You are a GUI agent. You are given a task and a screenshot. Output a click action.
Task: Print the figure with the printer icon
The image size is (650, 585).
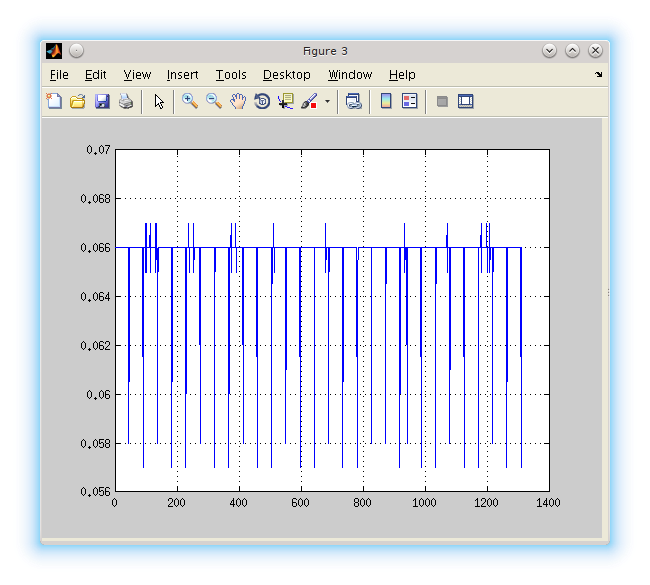pos(126,101)
